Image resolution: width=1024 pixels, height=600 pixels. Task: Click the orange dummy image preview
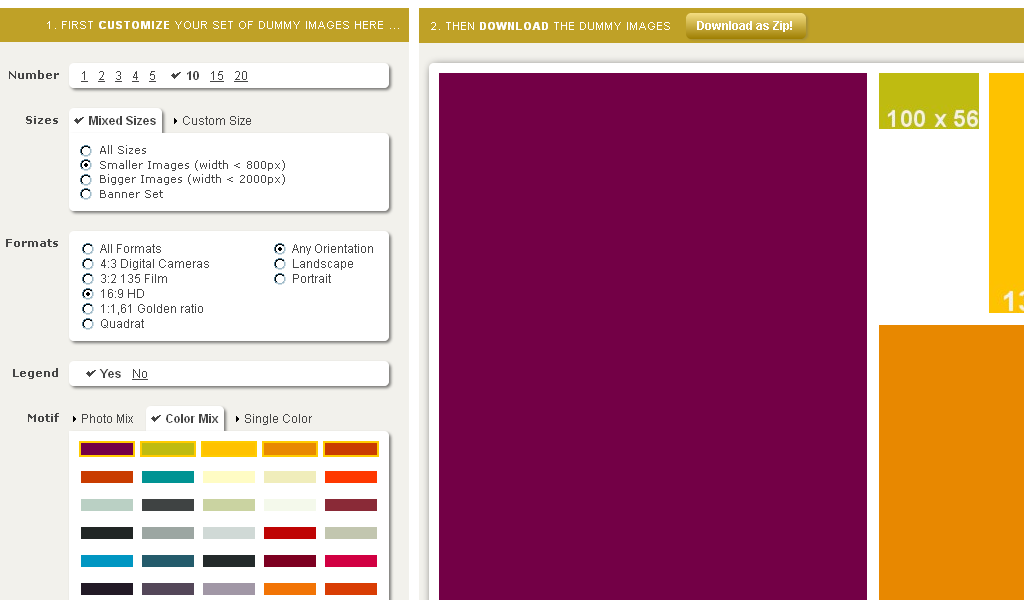(x=952, y=462)
